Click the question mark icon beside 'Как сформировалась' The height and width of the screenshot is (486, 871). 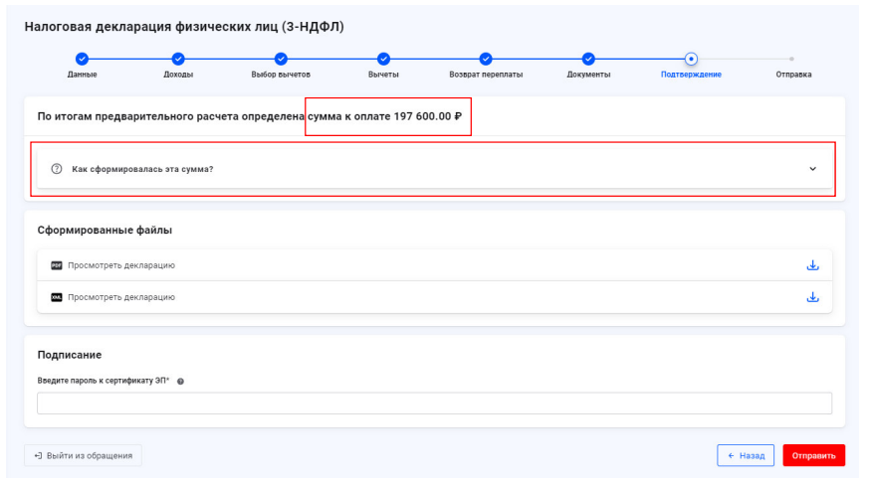(x=57, y=169)
